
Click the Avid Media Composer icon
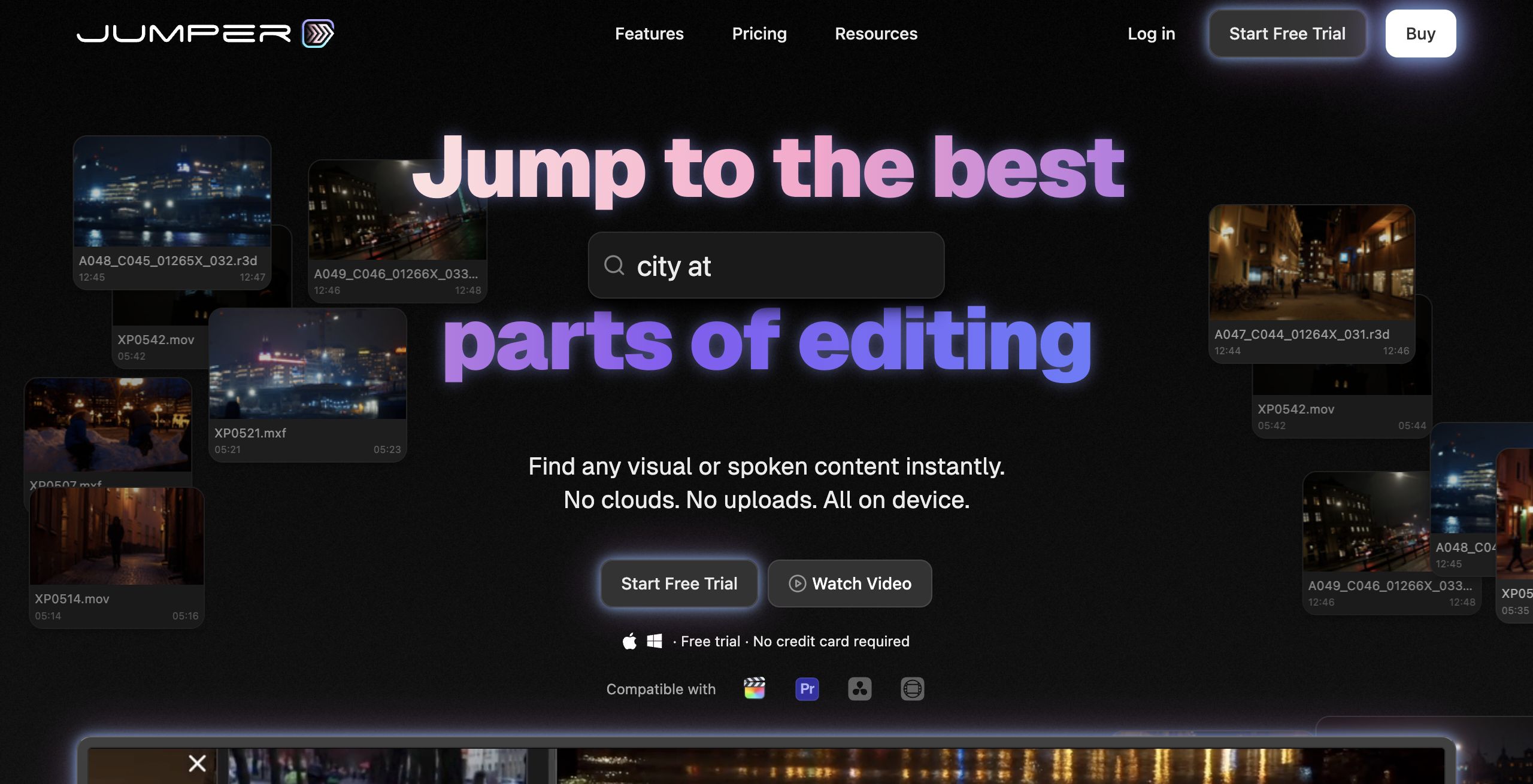(913, 688)
